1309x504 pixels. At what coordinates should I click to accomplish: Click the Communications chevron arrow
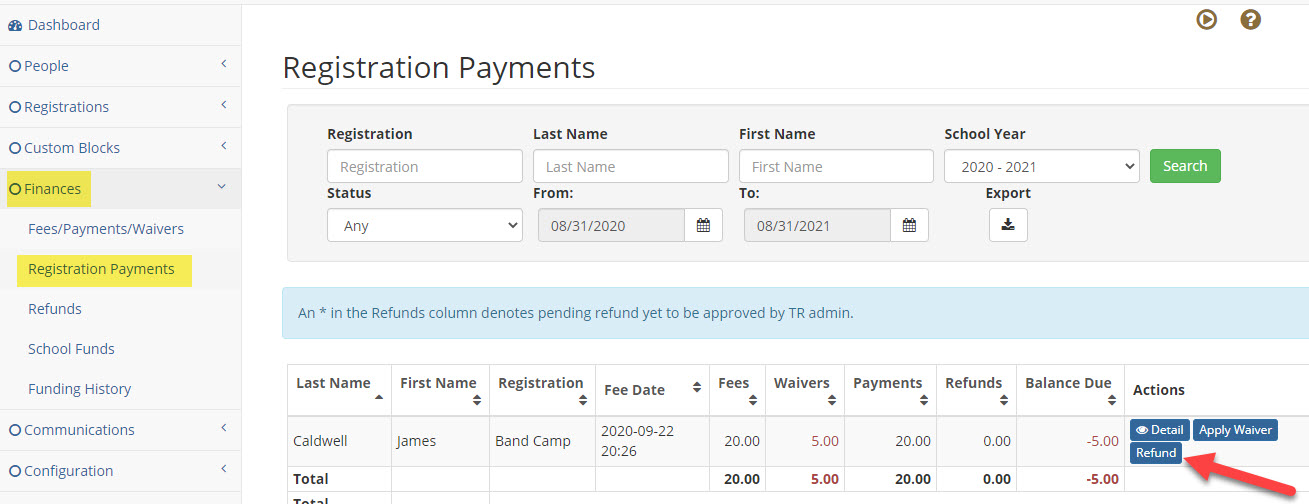click(223, 428)
